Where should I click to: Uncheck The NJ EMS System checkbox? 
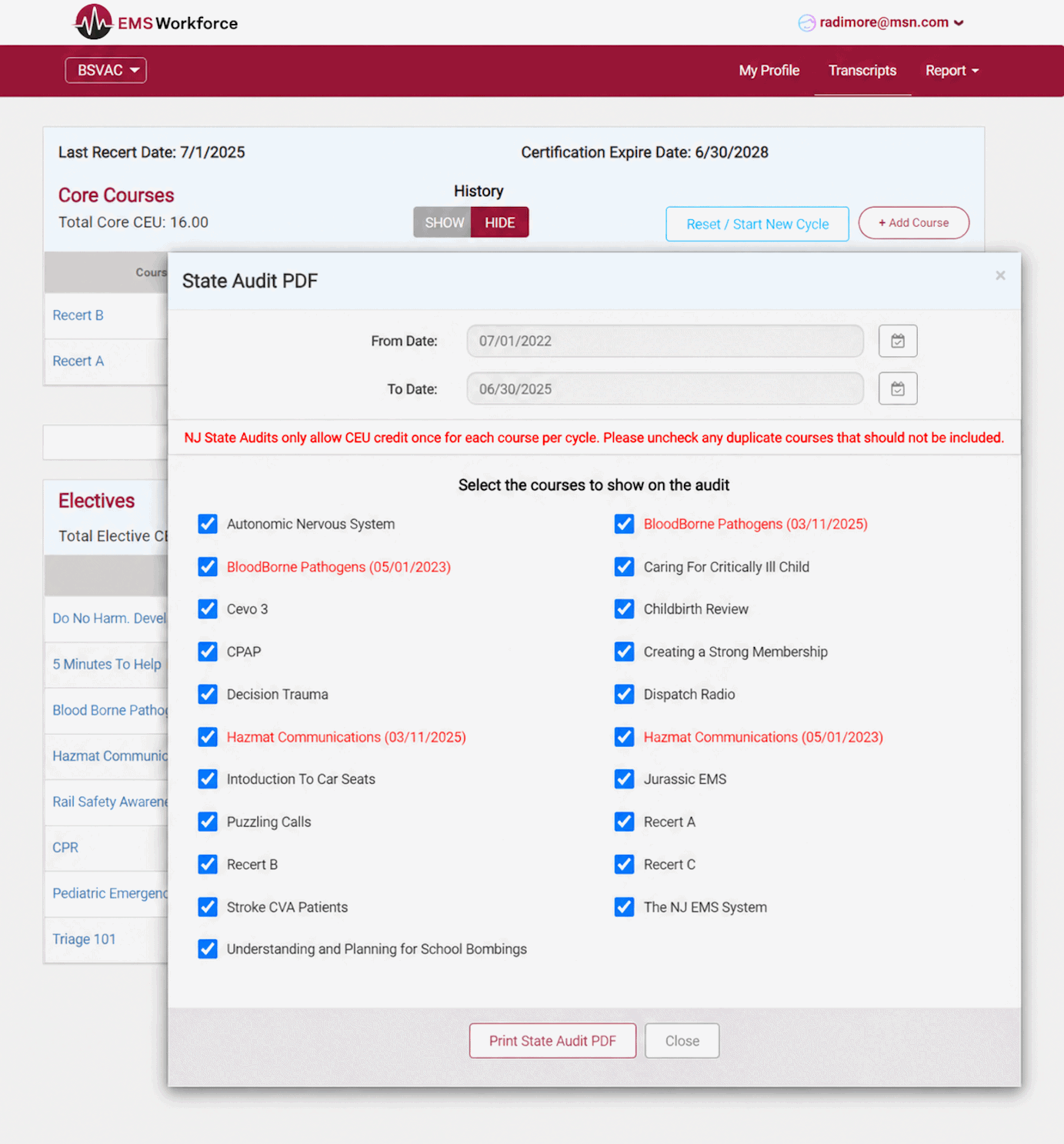point(625,907)
